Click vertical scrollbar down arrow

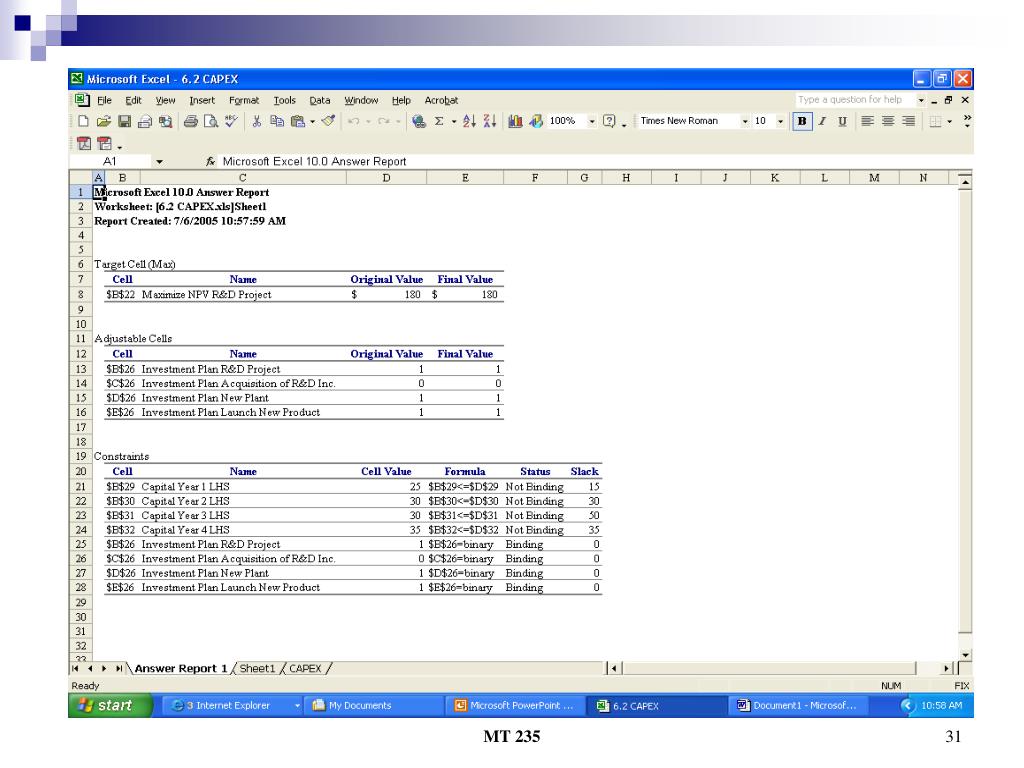(965, 654)
